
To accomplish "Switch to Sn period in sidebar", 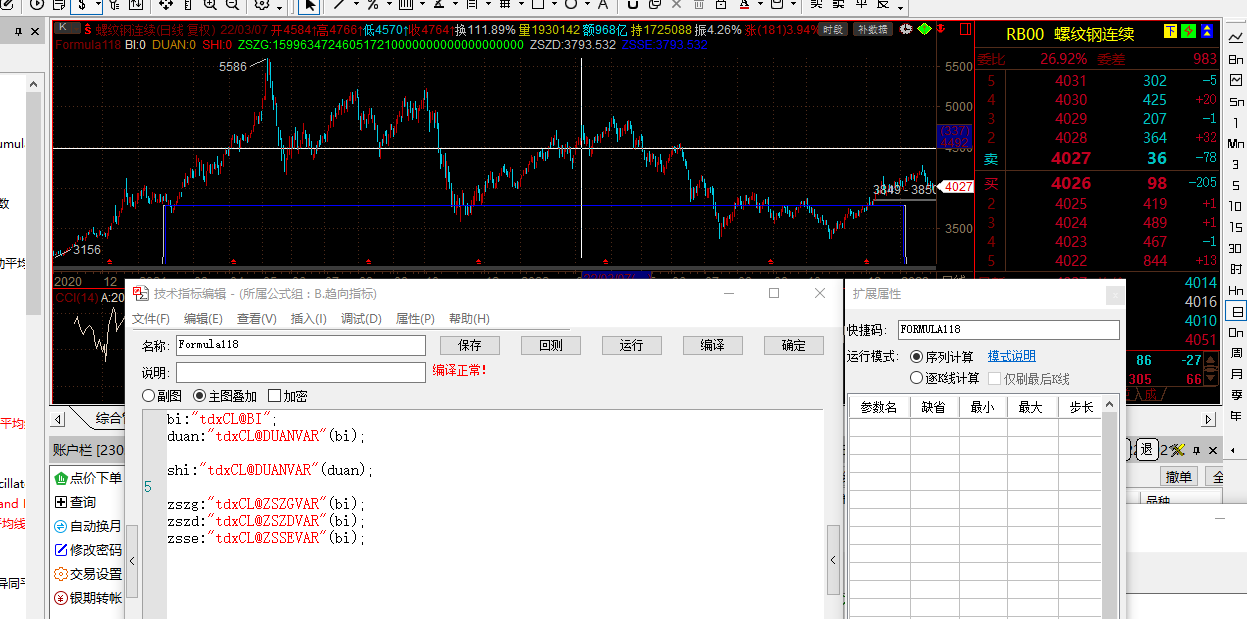I will tap(1237, 102).
